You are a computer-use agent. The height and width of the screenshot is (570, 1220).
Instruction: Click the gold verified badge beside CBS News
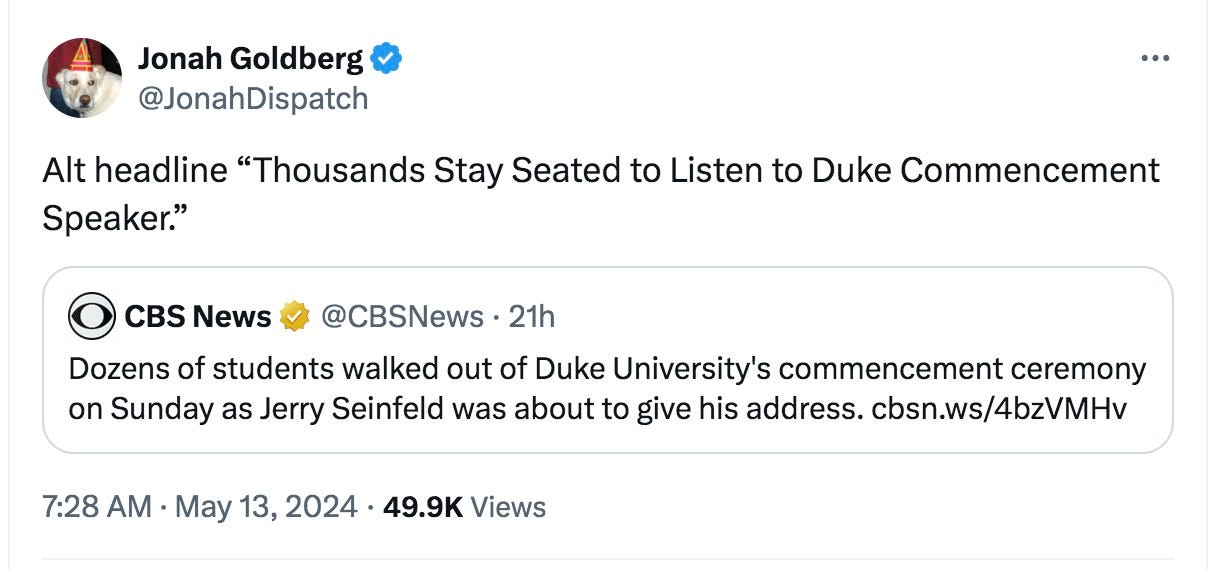(294, 317)
